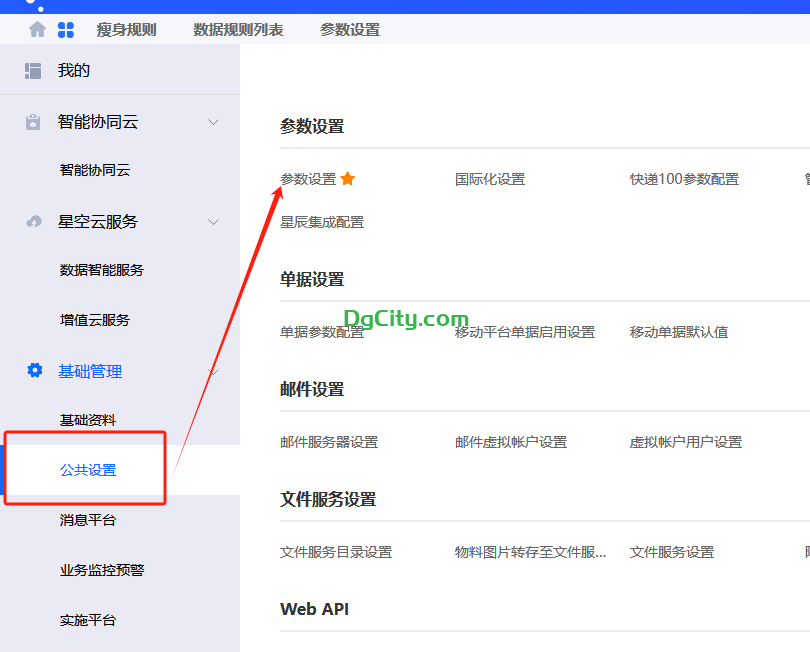Open 移动单据默认值 link
The image size is (810, 652).
pyautogui.click(x=679, y=332)
